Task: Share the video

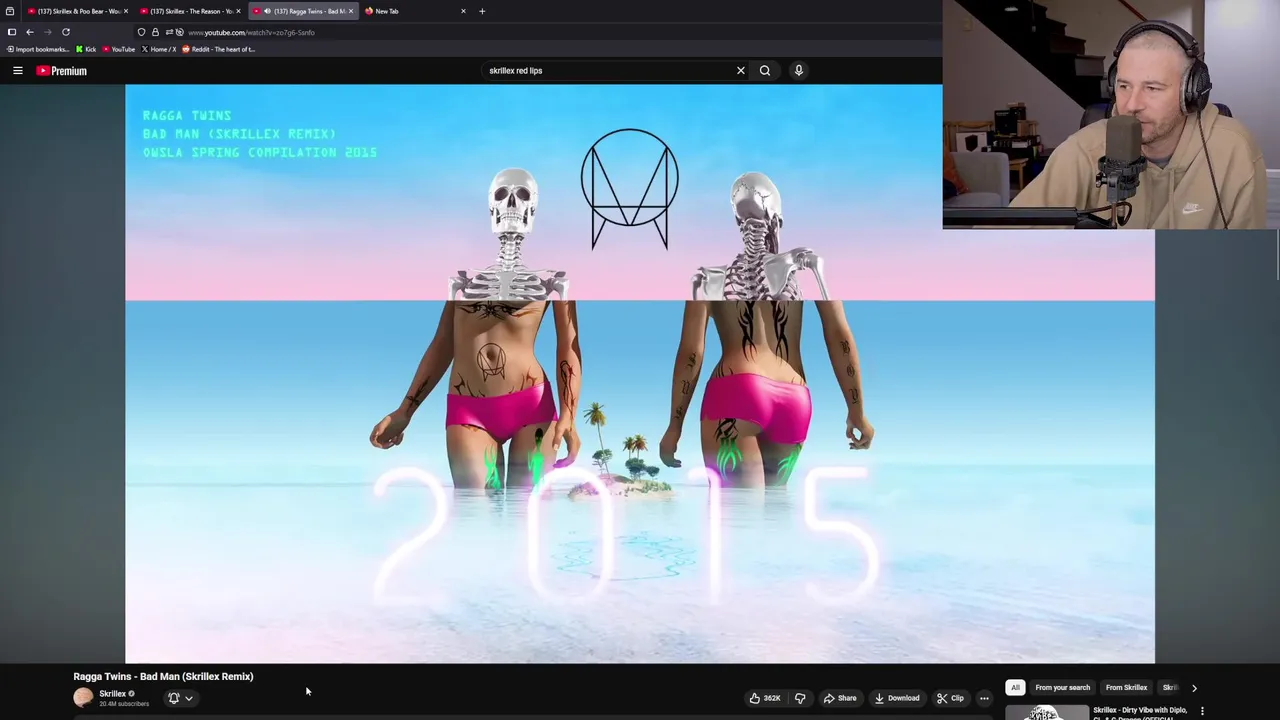Action: (840, 698)
